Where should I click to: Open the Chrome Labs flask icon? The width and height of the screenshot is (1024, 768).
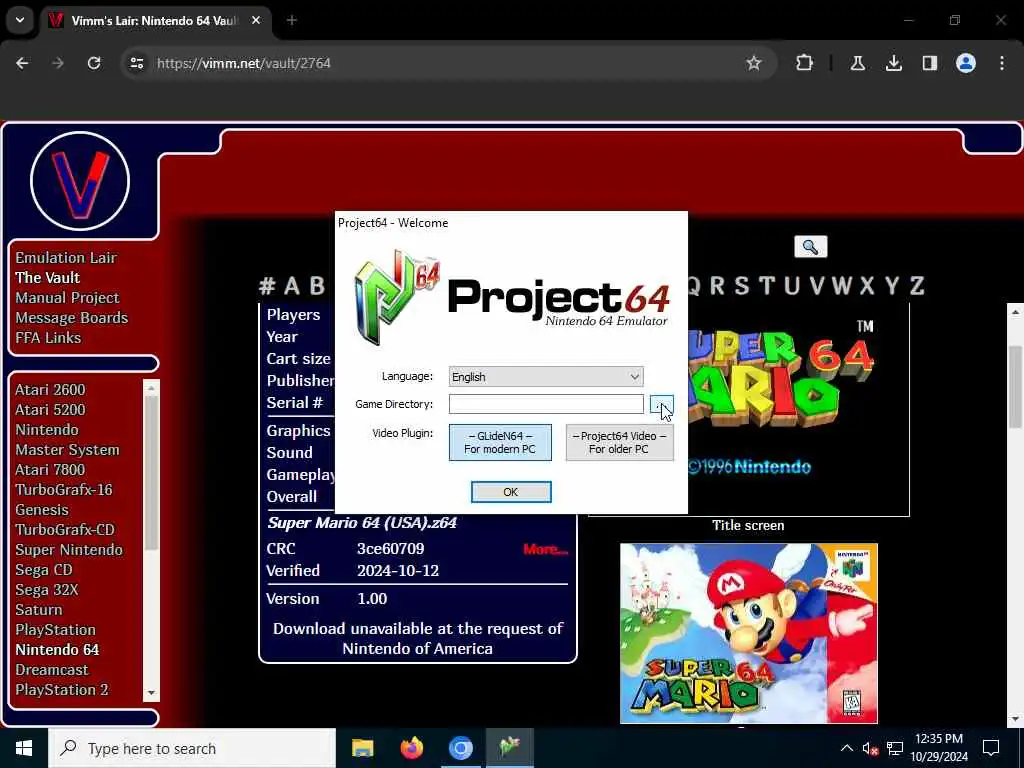pos(857,63)
